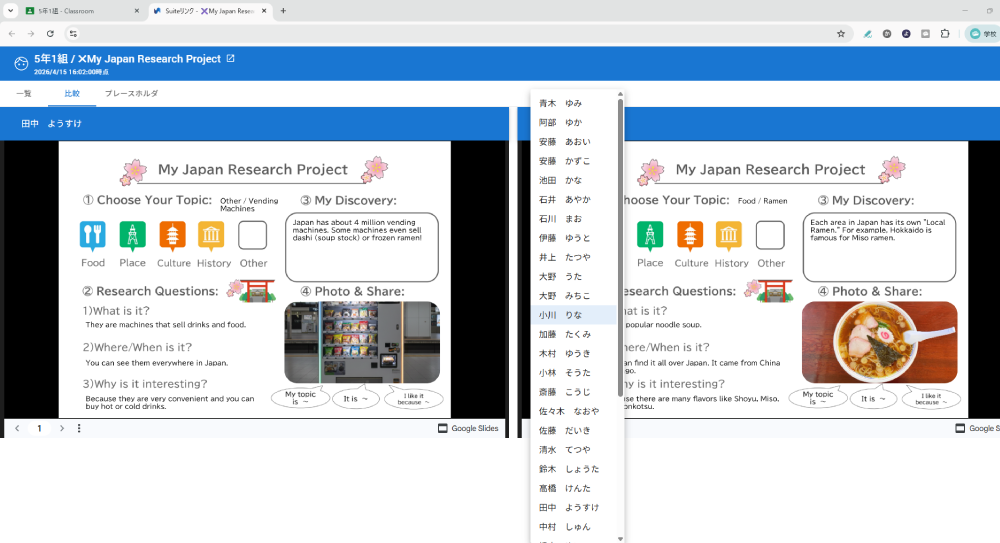Click the pen extension icon in toolbar
Screen dimensions: 1000x543
coord(868,33)
